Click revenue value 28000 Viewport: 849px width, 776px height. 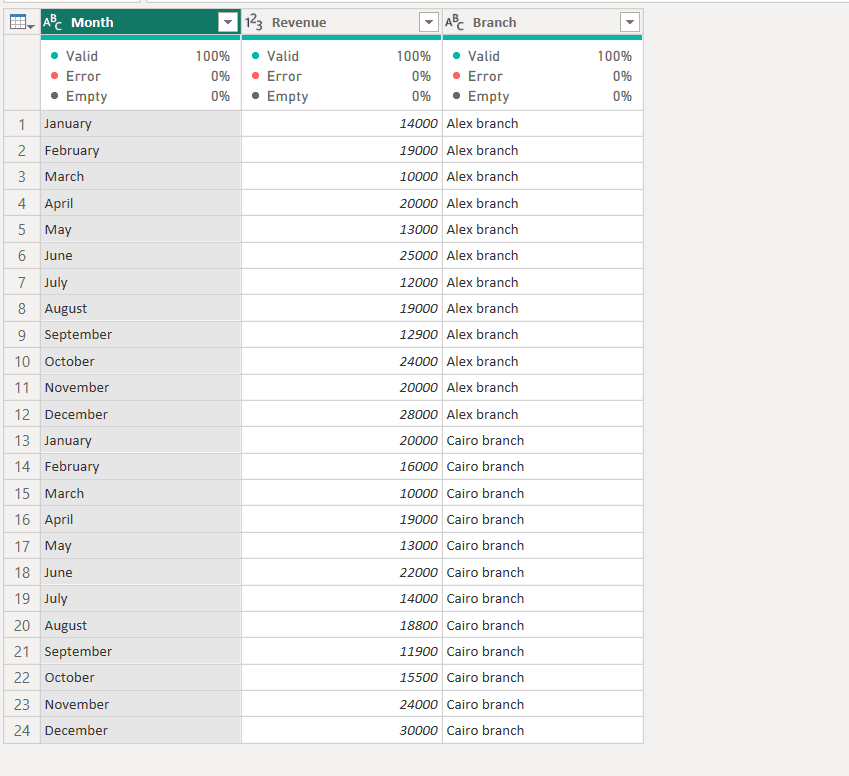[342, 414]
